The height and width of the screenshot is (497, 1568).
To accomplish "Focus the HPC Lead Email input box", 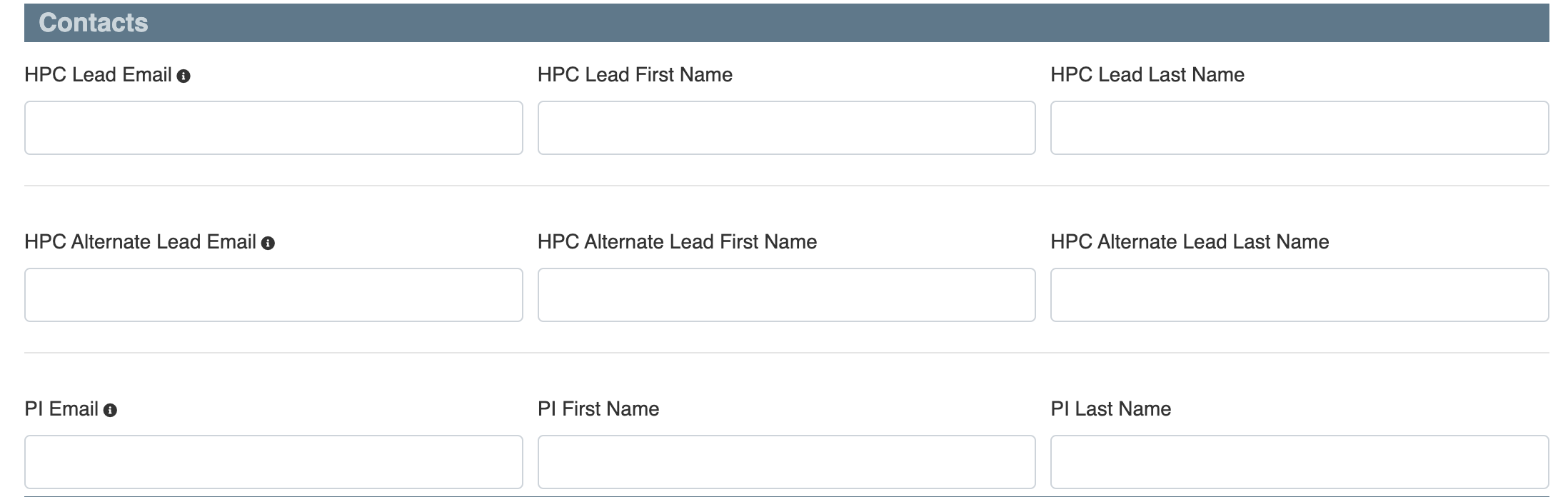I will 273,128.
